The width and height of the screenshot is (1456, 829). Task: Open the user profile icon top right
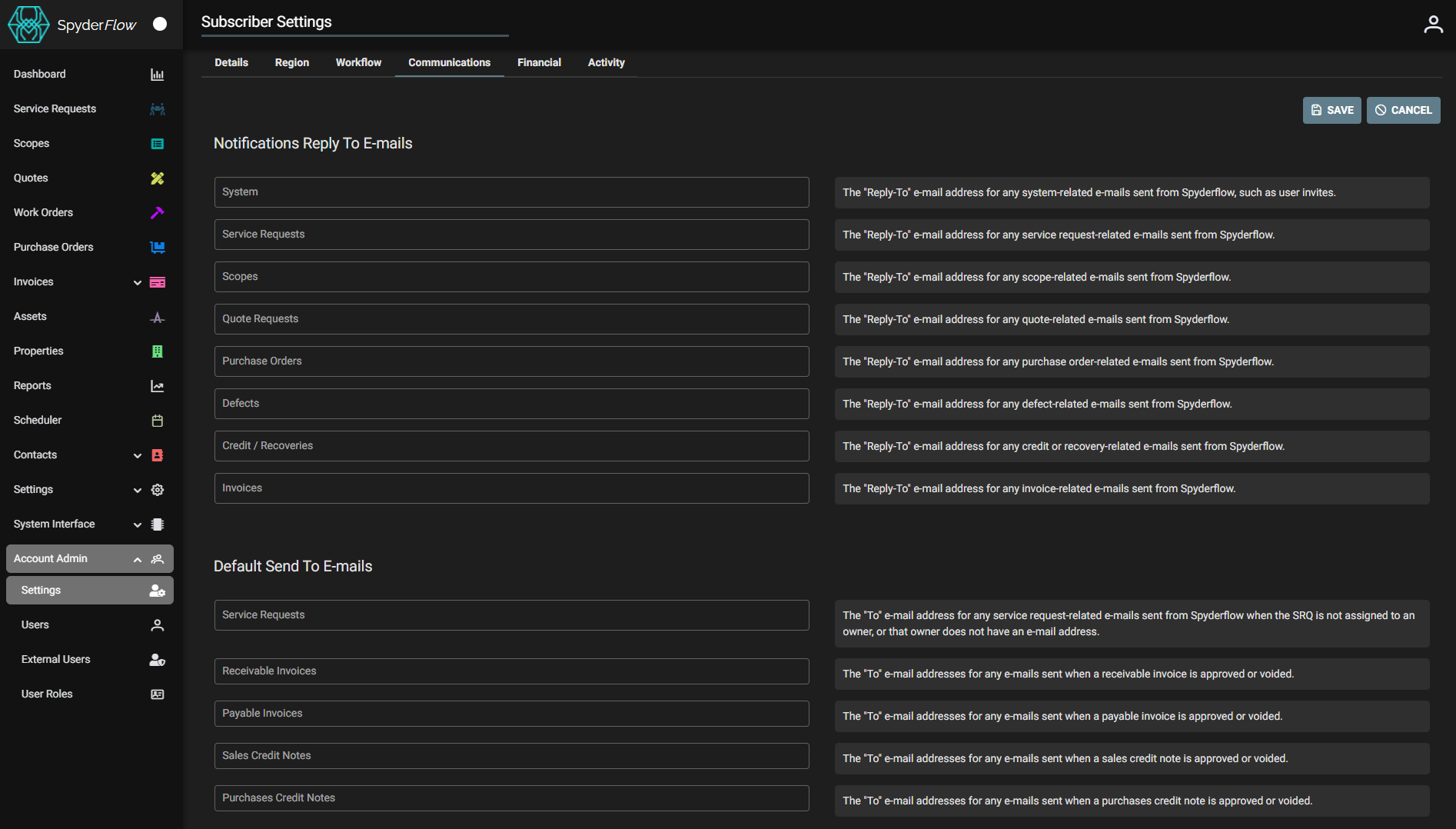pos(1434,23)
